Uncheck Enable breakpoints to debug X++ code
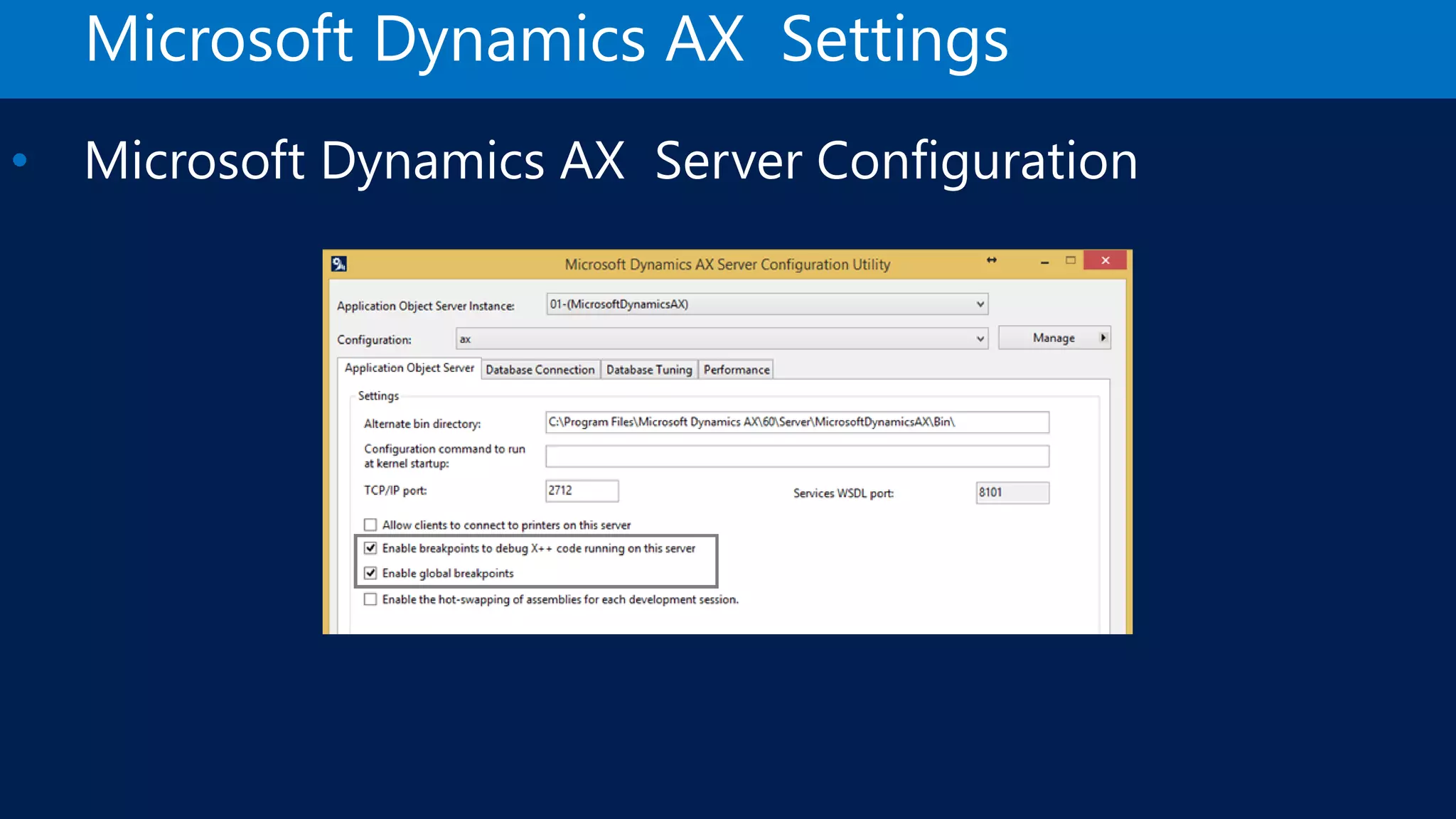 click(x=370, y=548)
